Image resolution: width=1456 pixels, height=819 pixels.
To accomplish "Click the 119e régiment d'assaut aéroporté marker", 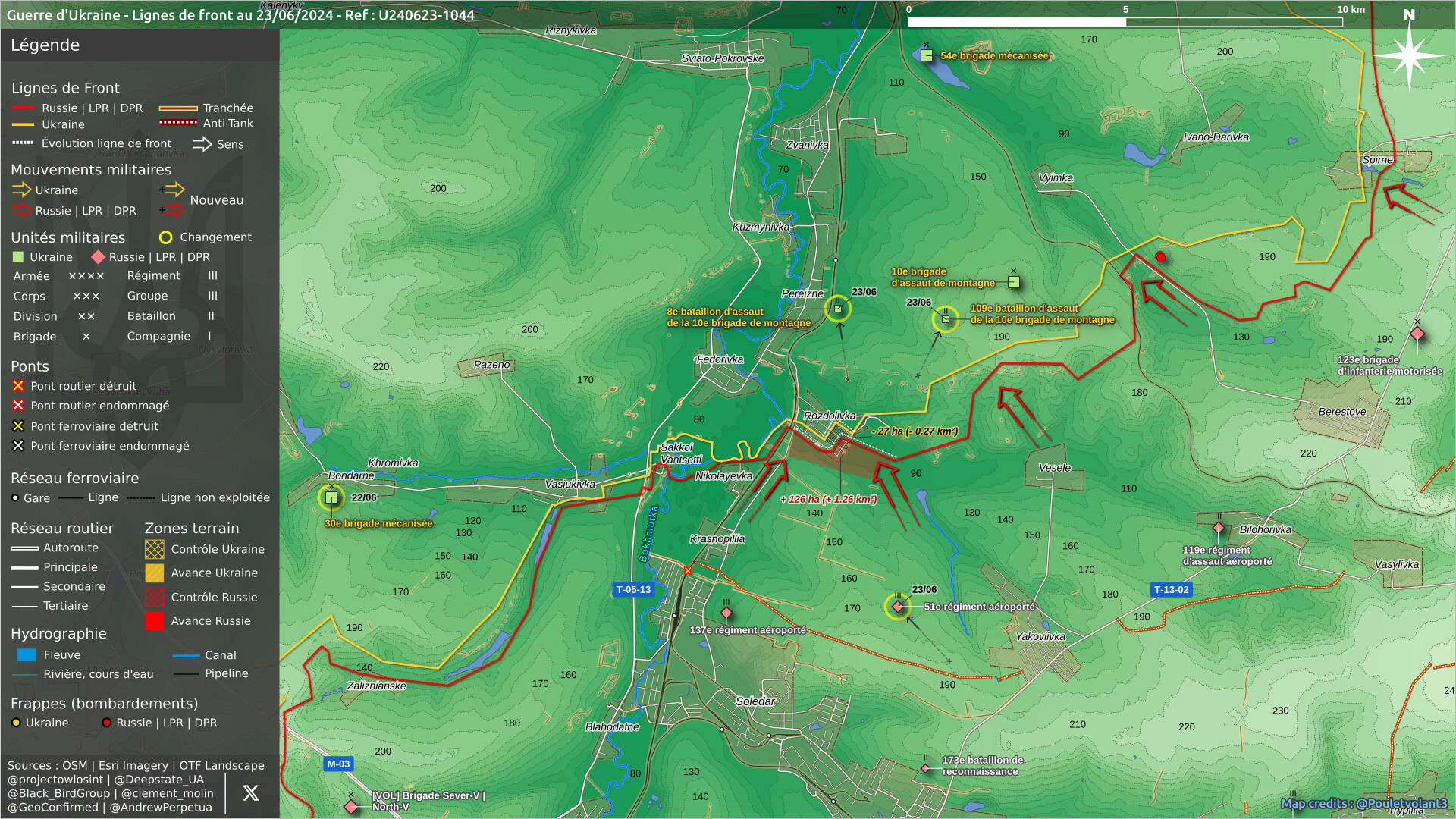I will pyautogui.click(x=1219, y=529).
